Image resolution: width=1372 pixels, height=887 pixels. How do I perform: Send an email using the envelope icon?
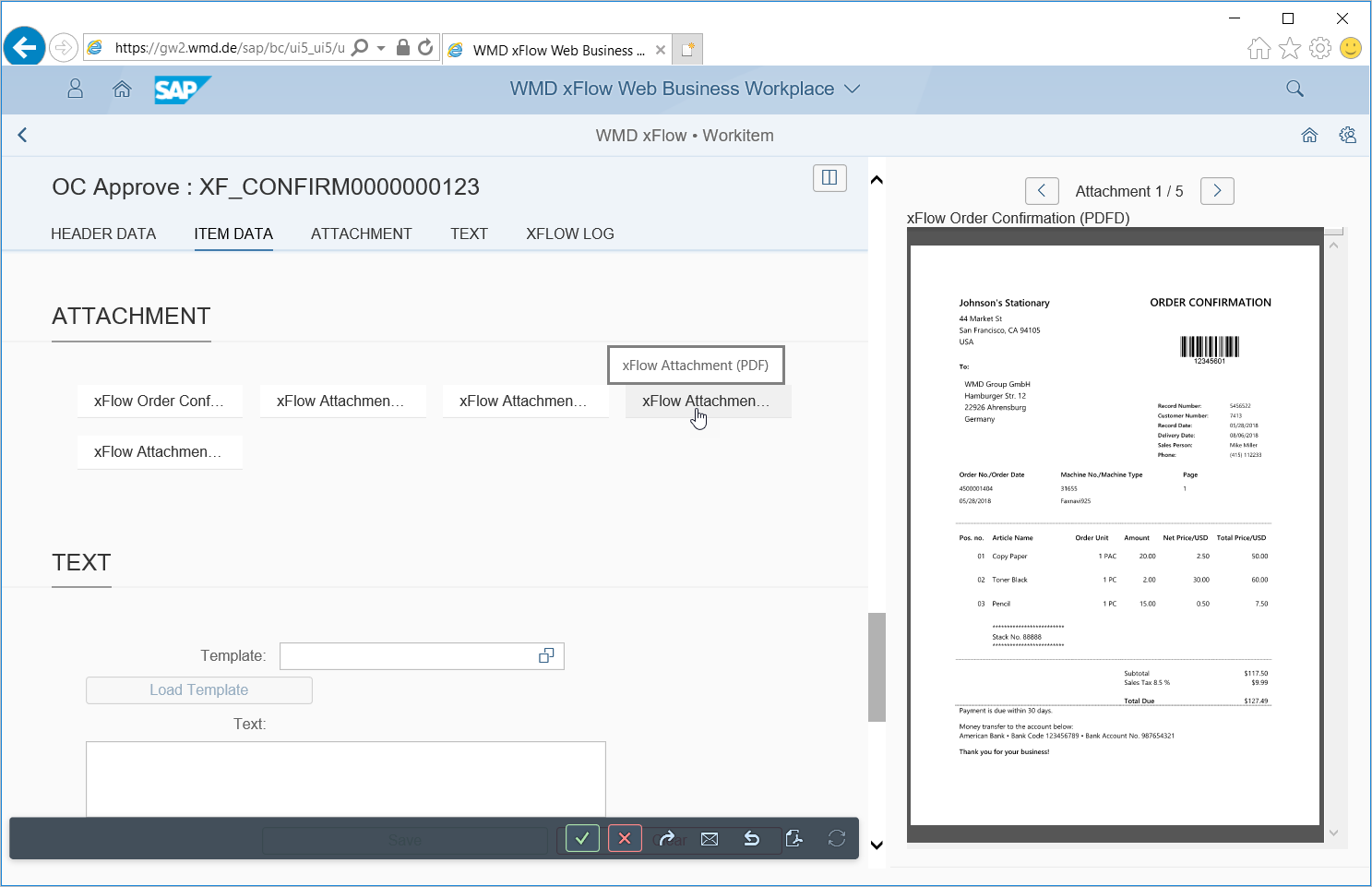coord(710,838)
